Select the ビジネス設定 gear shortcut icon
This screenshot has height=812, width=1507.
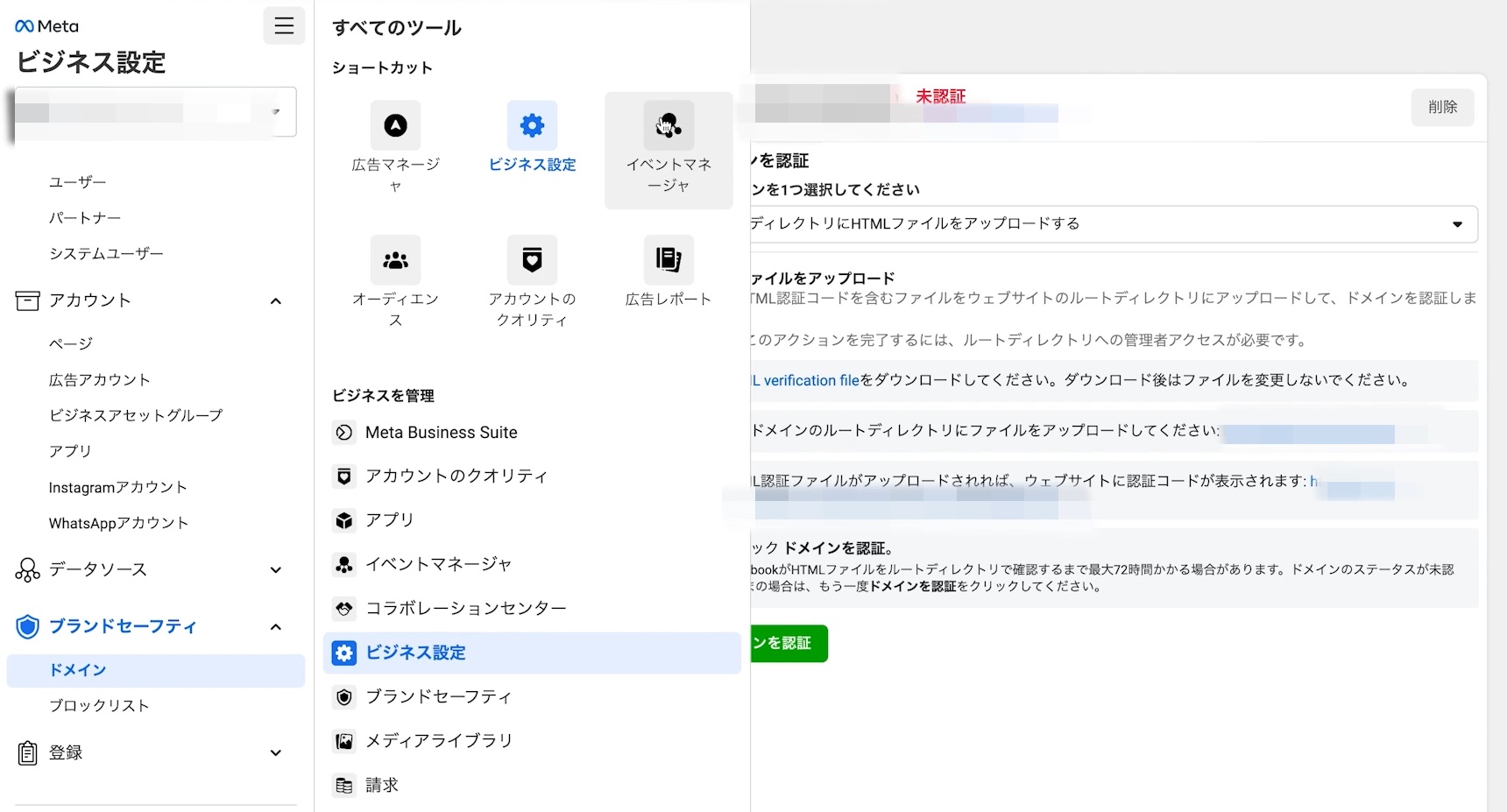click(x=532, y=126)
